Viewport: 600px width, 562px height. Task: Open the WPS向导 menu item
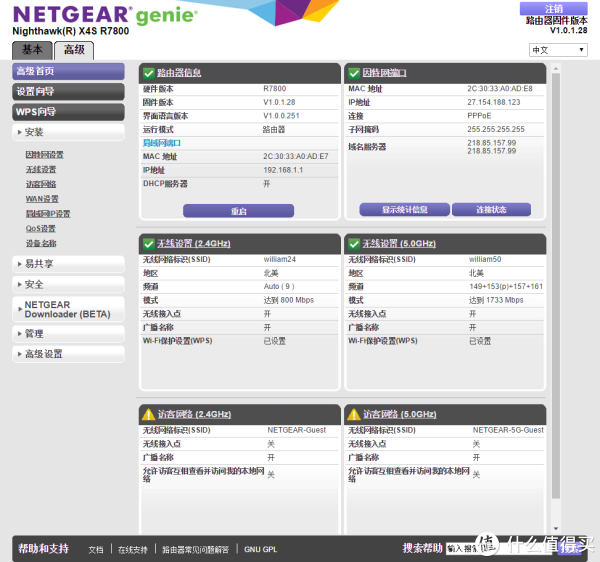coord(68,112)
